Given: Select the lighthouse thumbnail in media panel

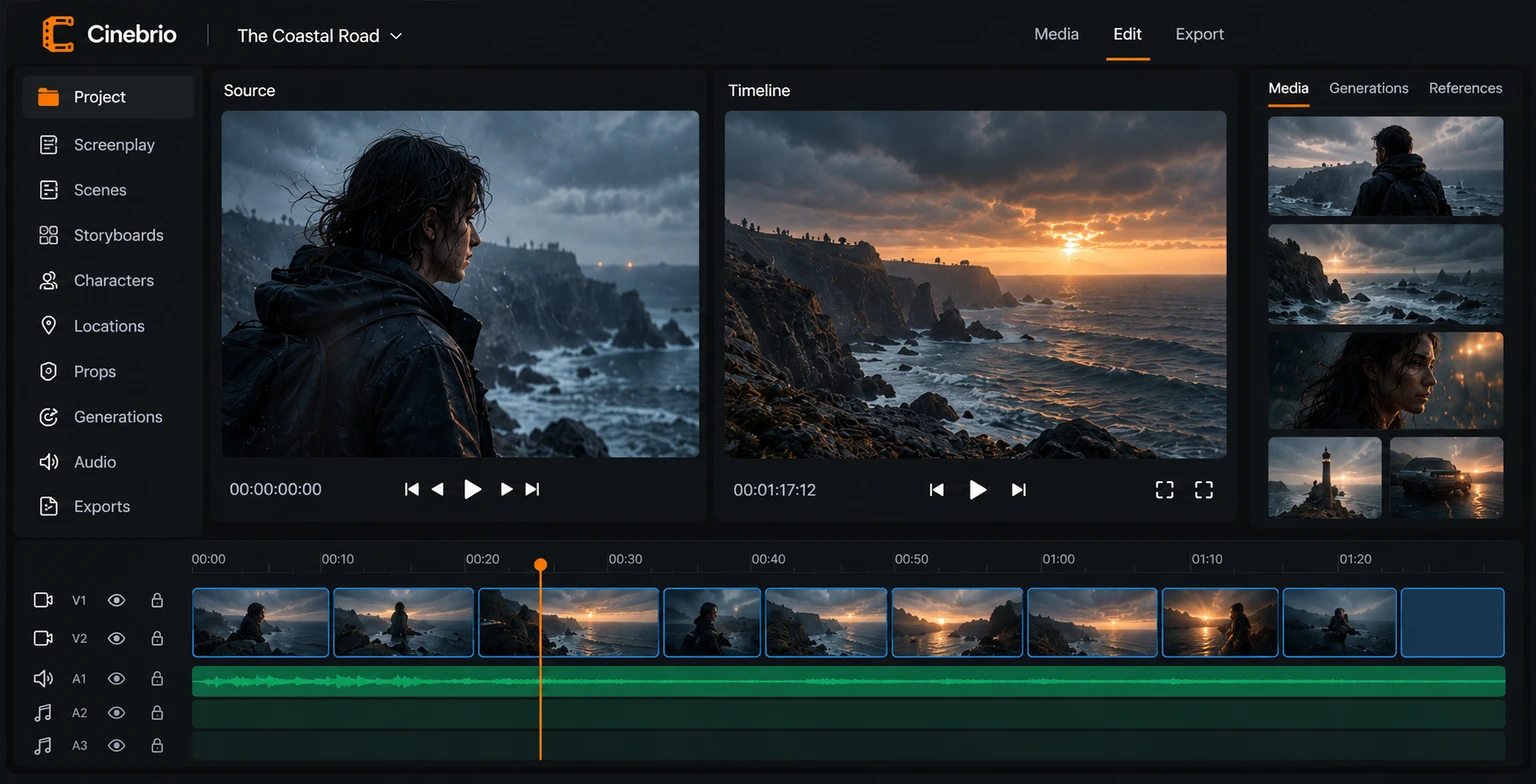Looking at the screenshot, I should 1325,478.
